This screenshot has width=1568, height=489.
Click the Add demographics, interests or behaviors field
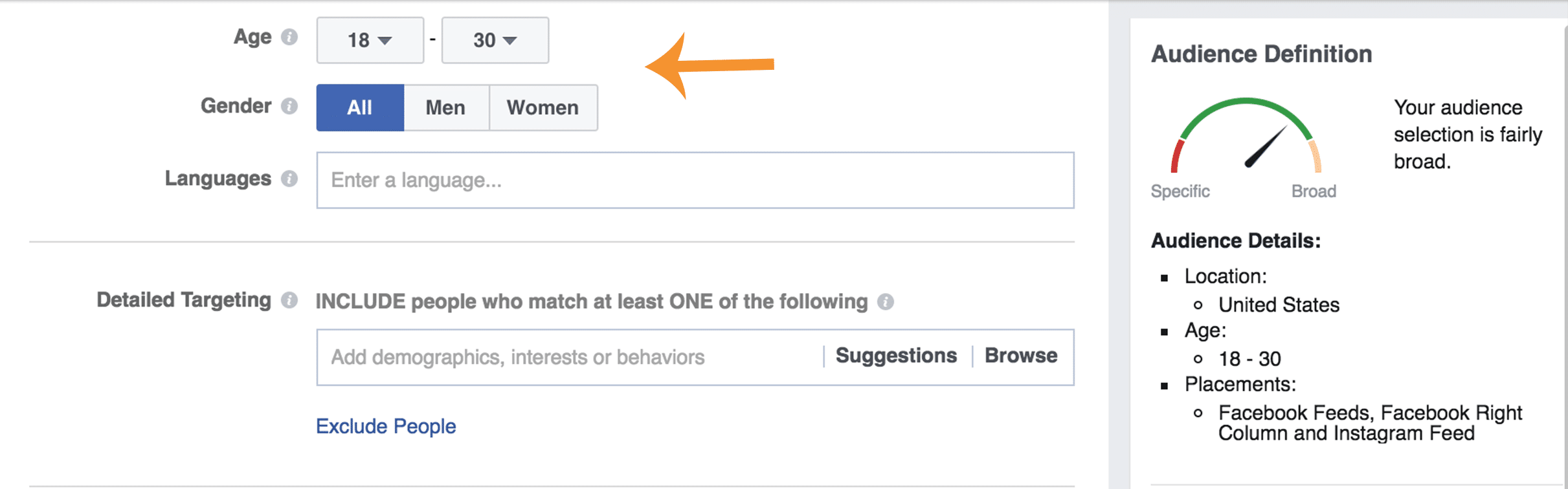[x=570, y=357]
